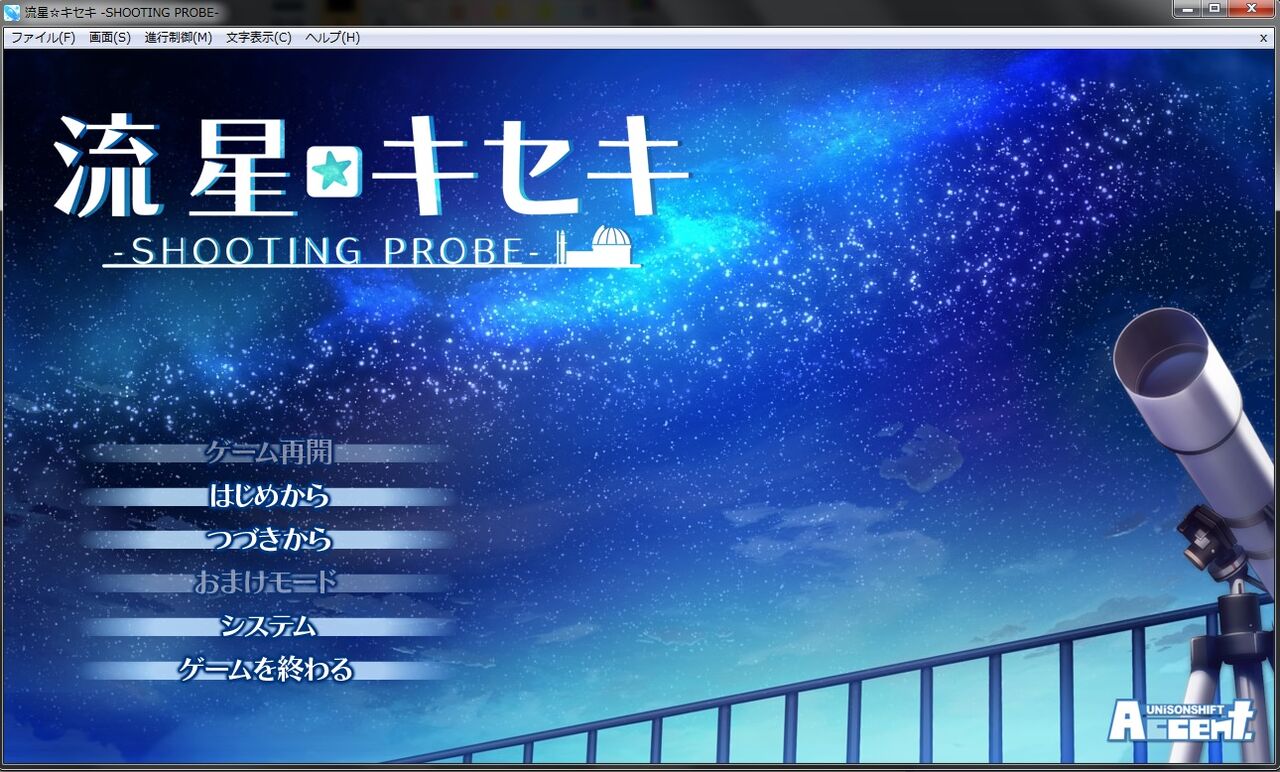
Task: Open the 画面(S) menu
Action: 110,38
